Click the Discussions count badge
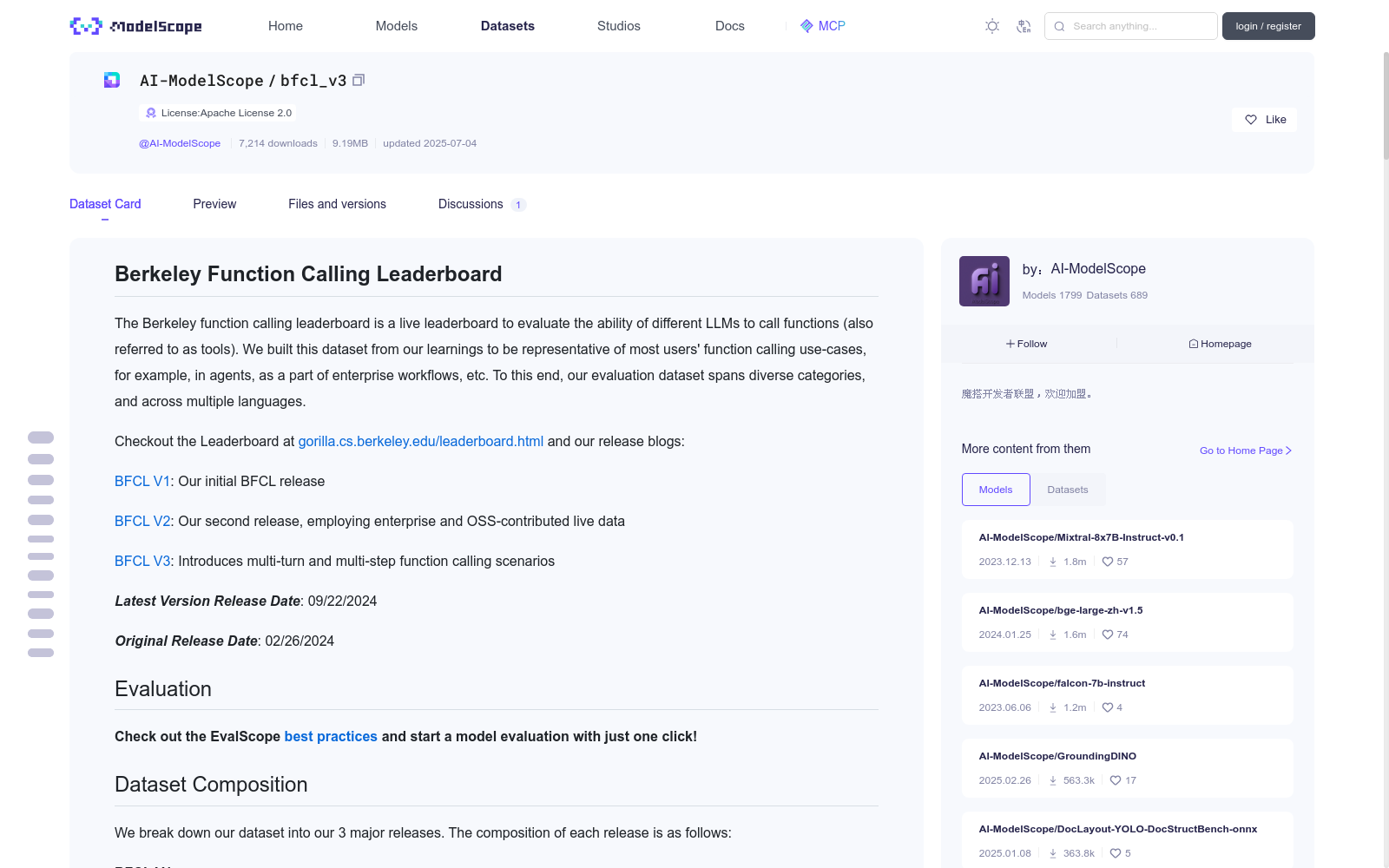This screenshot has height=868, width=1389. point(518,205)
